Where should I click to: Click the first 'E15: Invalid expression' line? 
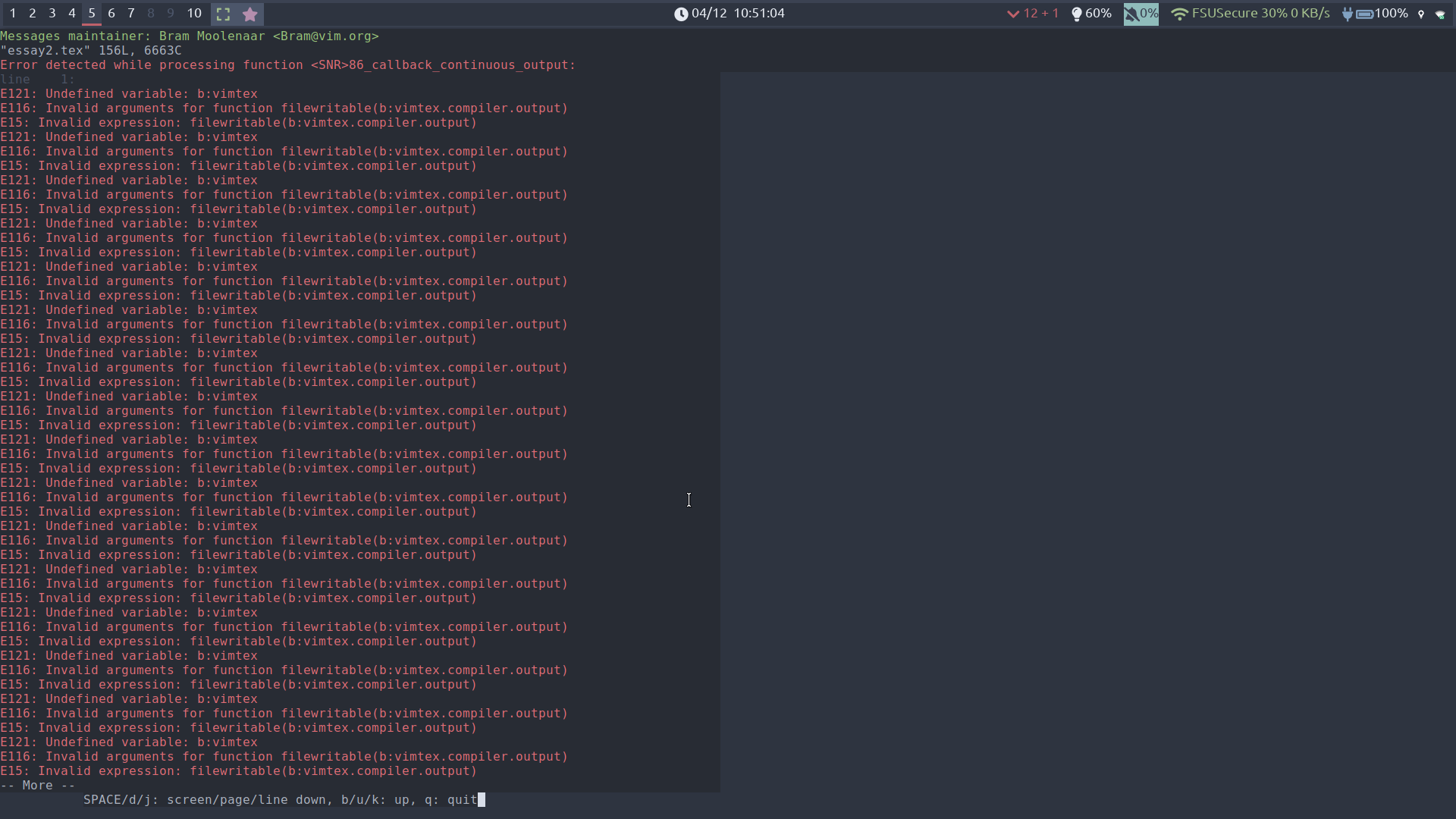pyautogui.click(x=239, y=123)
